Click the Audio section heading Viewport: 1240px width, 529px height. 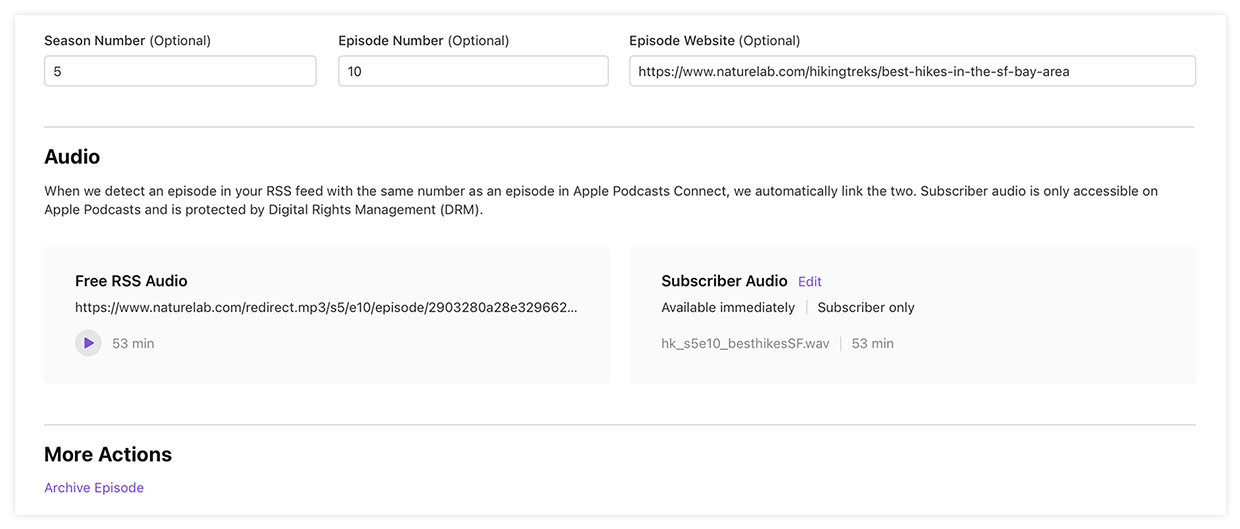point(72,157)
